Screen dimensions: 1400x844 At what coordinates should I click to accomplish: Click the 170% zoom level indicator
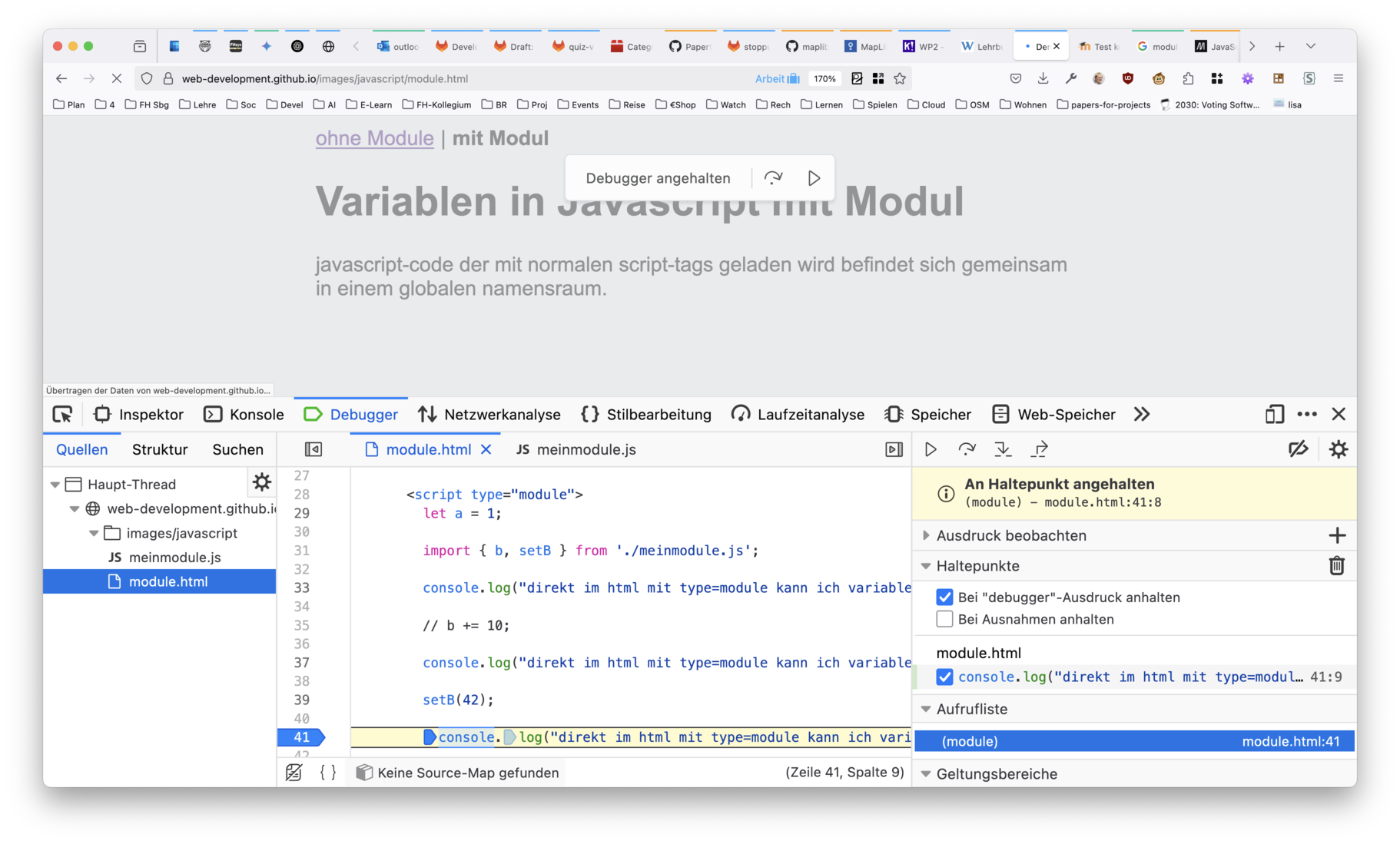[x=824, y=78]
